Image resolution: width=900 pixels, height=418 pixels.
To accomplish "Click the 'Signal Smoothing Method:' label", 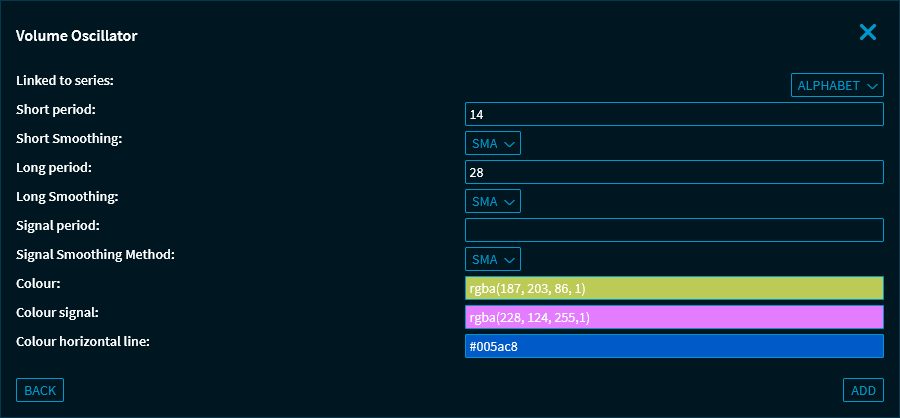I will click(x=95, y=254).
